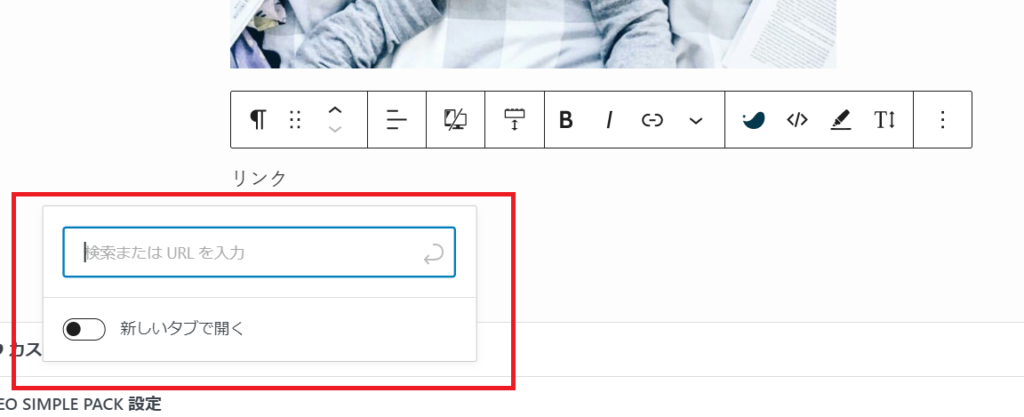Click the device display restriction icon

tap(455, 120)
